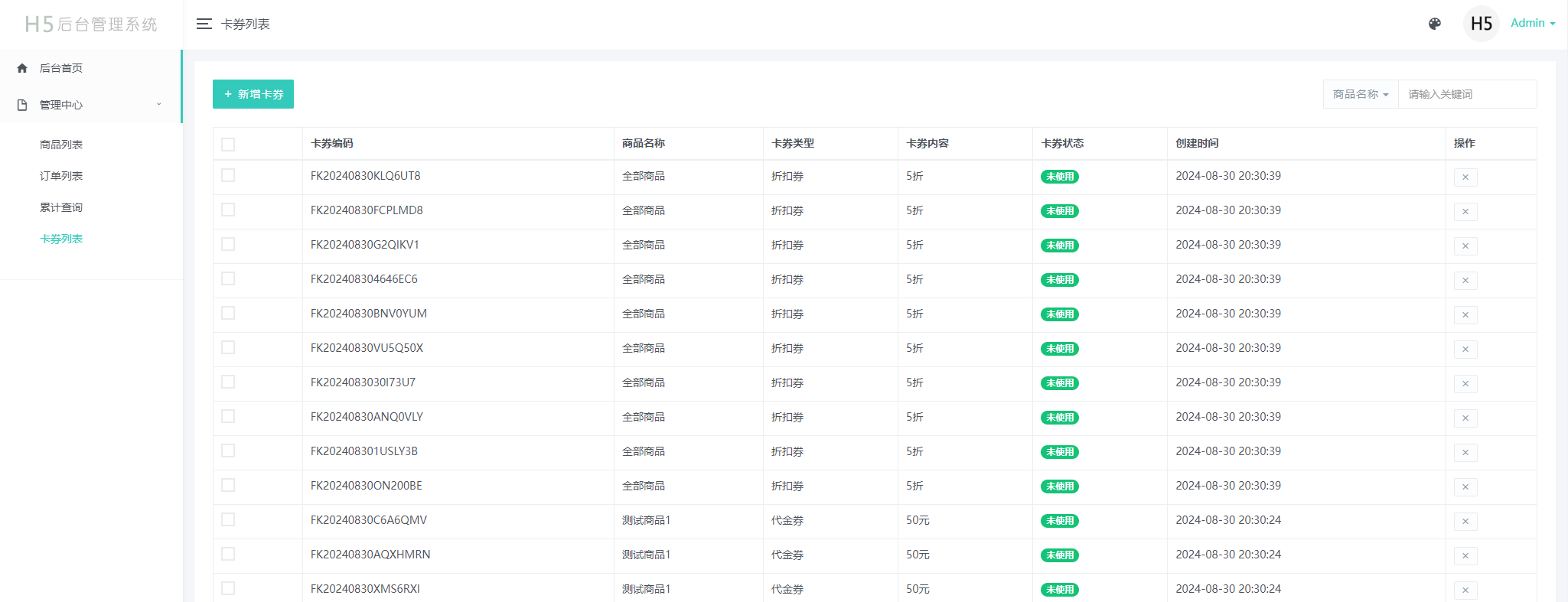Image resolution: width=1568 pixels, height=602 pixels.
Task: Click 未使用 badge for FK20240830C6A6QMV
Action: [x=1060, y=521]
